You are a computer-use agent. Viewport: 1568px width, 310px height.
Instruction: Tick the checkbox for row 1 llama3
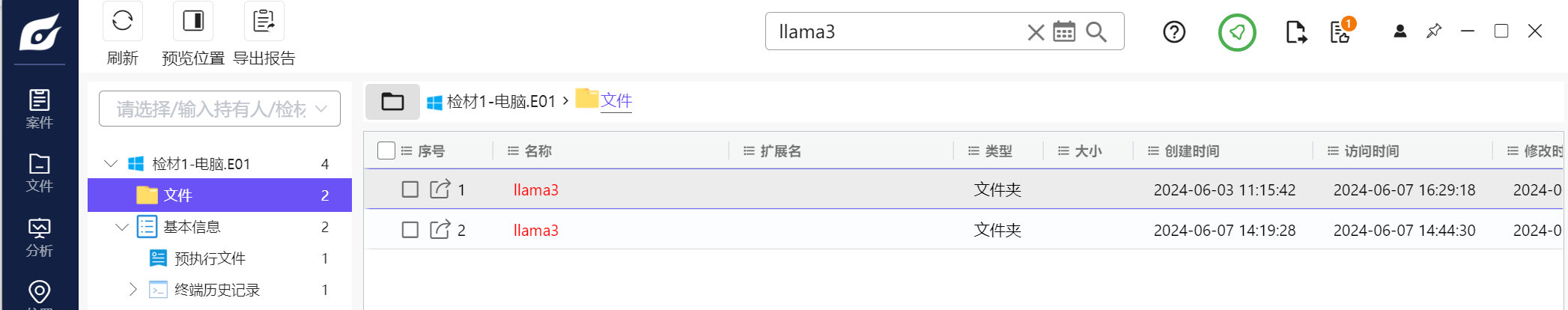click(410, 189)
